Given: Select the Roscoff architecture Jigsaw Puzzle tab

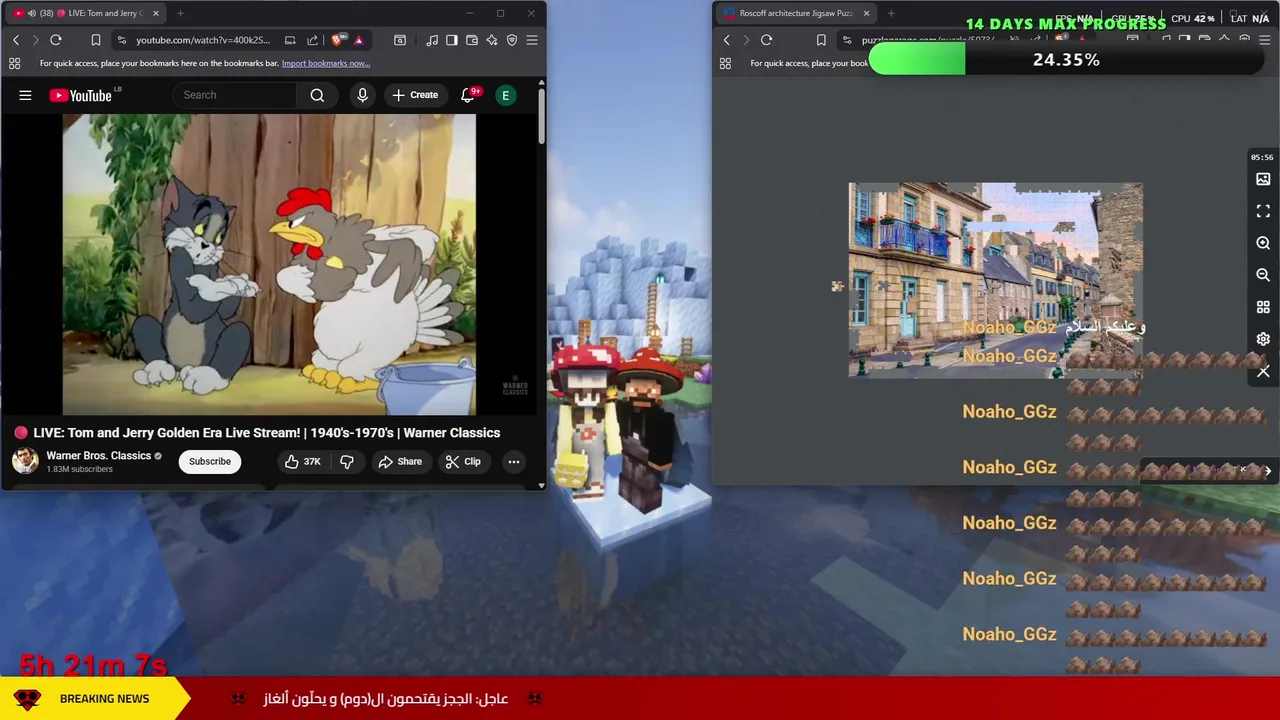Looking at the screenshot, I should coord(795,13).
